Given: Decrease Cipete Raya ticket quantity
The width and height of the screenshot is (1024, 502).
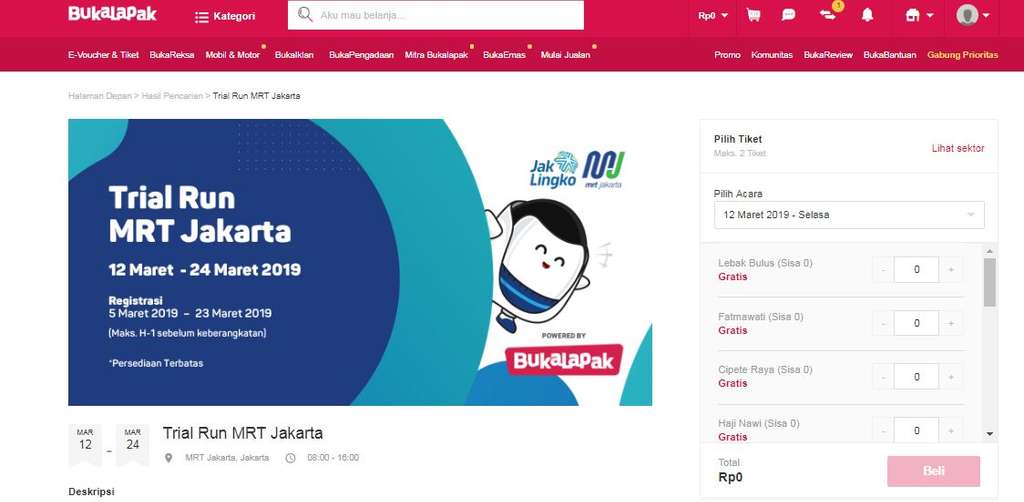Looking at the screenshot, I should [x=883, y=377].
